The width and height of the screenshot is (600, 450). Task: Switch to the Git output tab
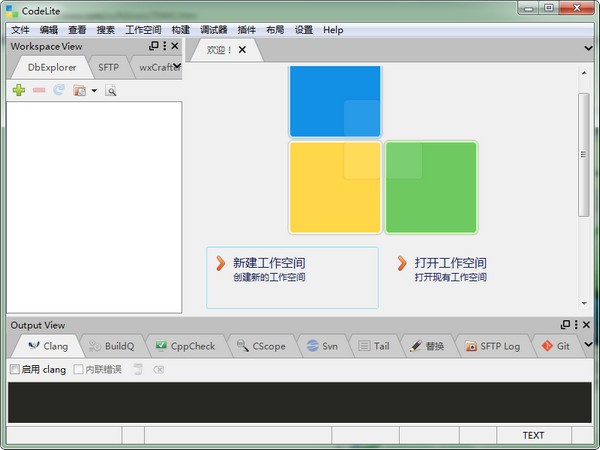point(556,346)
